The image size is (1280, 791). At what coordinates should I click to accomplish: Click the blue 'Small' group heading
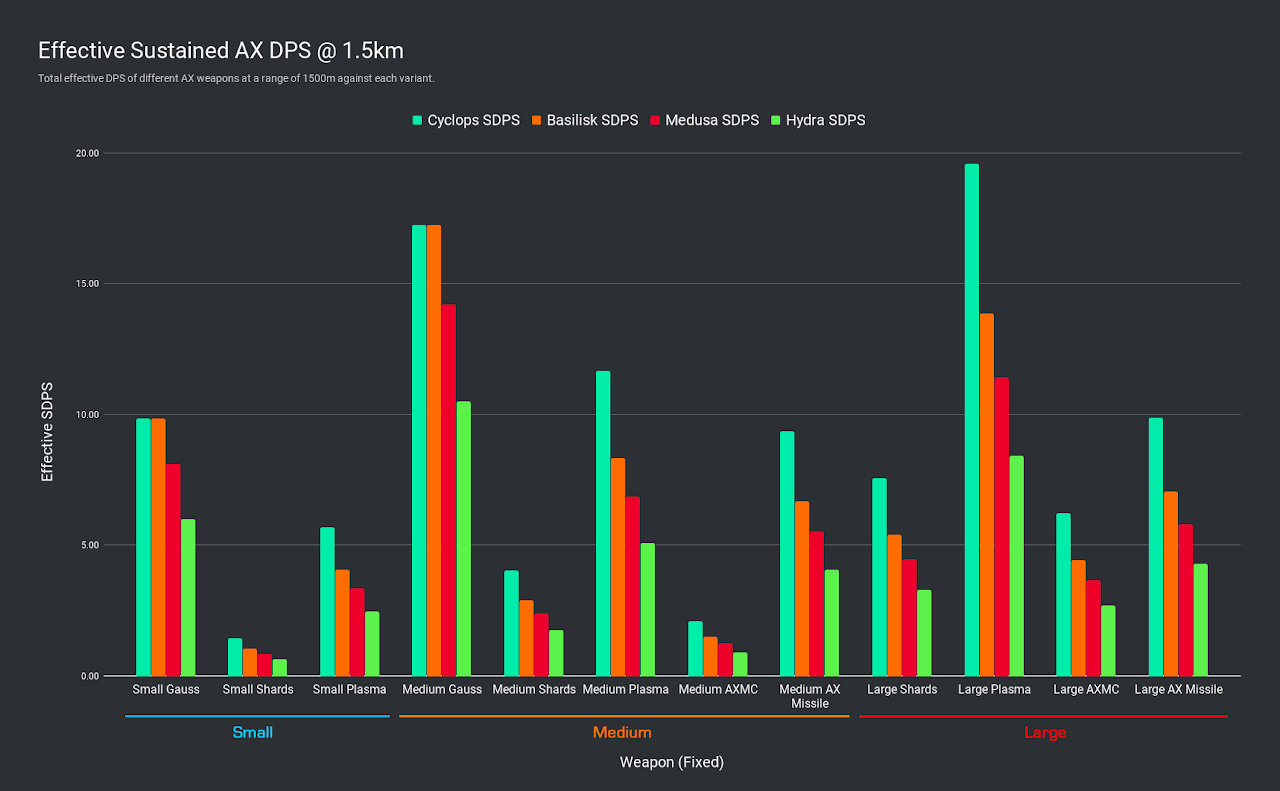[252, 733]
